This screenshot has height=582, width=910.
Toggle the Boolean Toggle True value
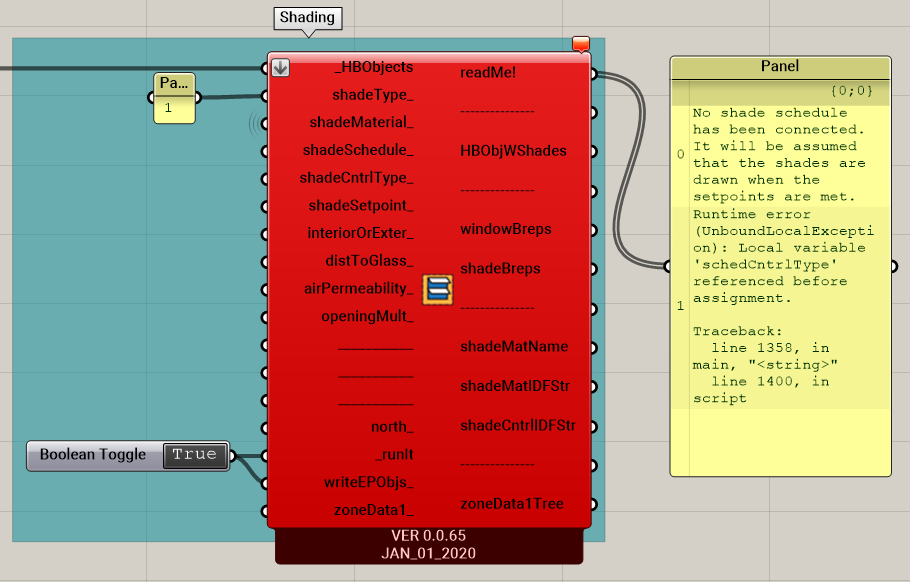pos(194,455)
